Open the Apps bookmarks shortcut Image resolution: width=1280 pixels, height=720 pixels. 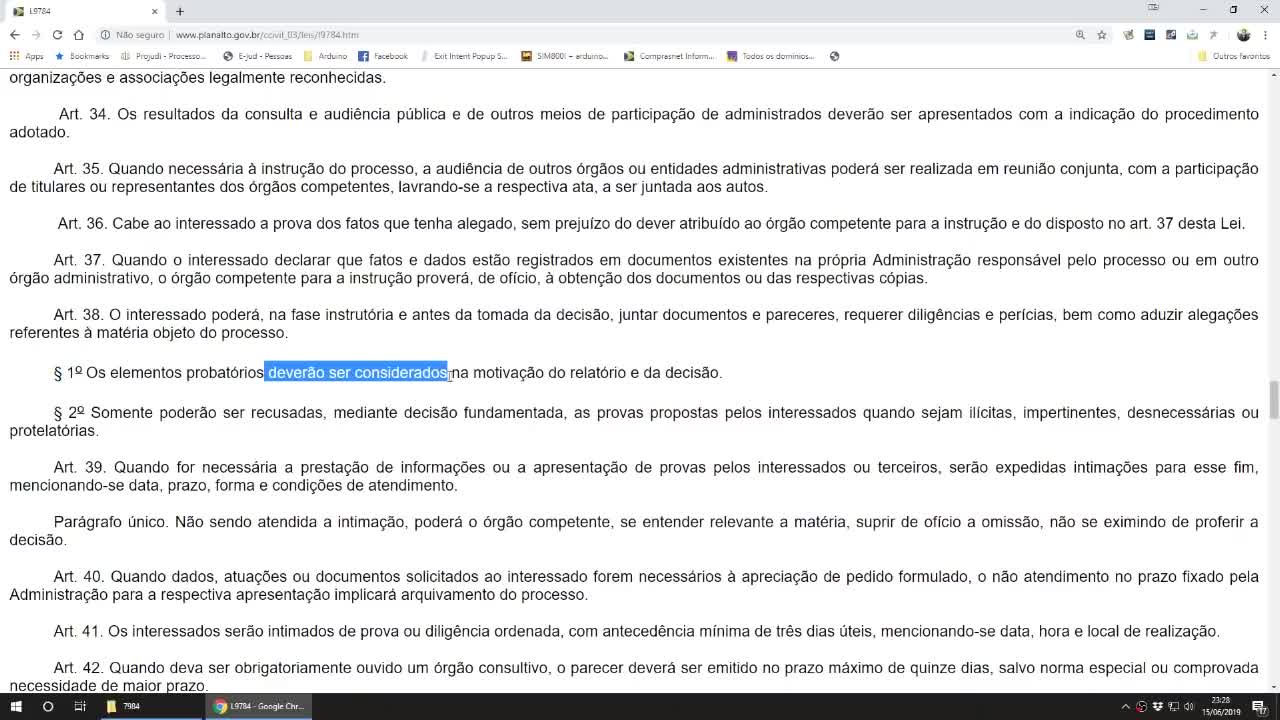27,56
